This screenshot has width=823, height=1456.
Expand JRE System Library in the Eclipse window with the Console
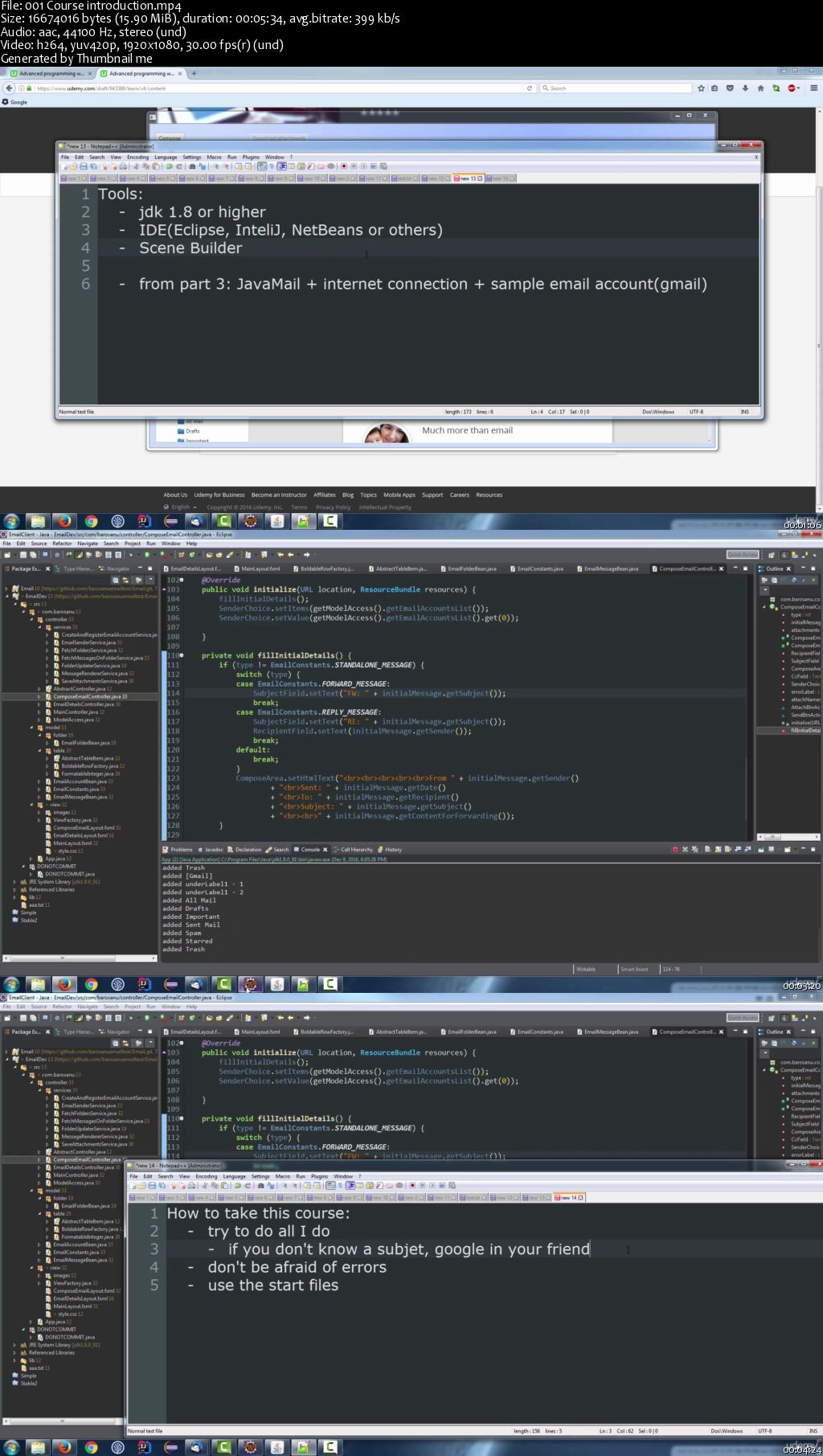pos(14,882)
